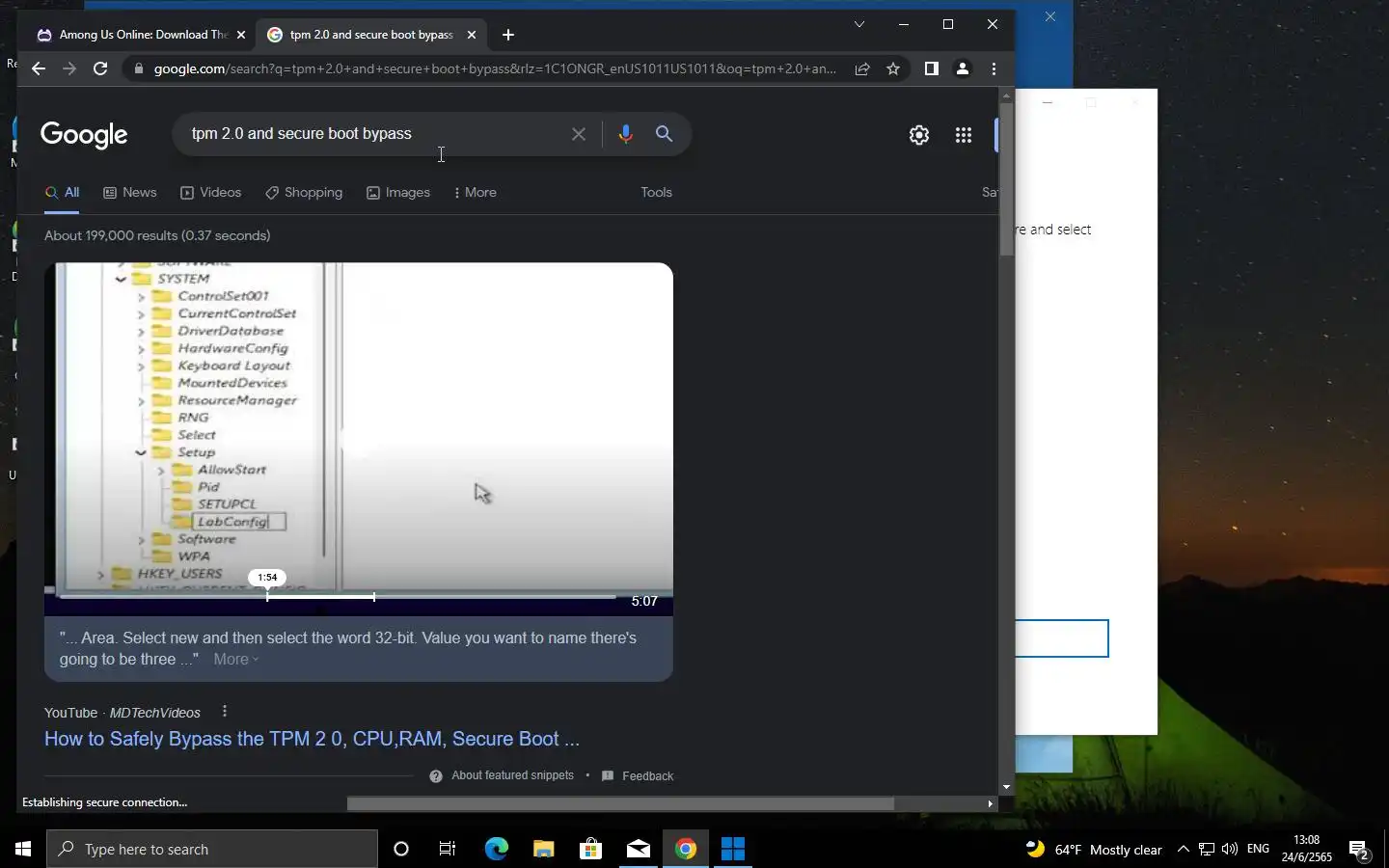Close the tpm 2.0 search tab
The width and height of the screenshot is (1389, 868).
[472, 35]
